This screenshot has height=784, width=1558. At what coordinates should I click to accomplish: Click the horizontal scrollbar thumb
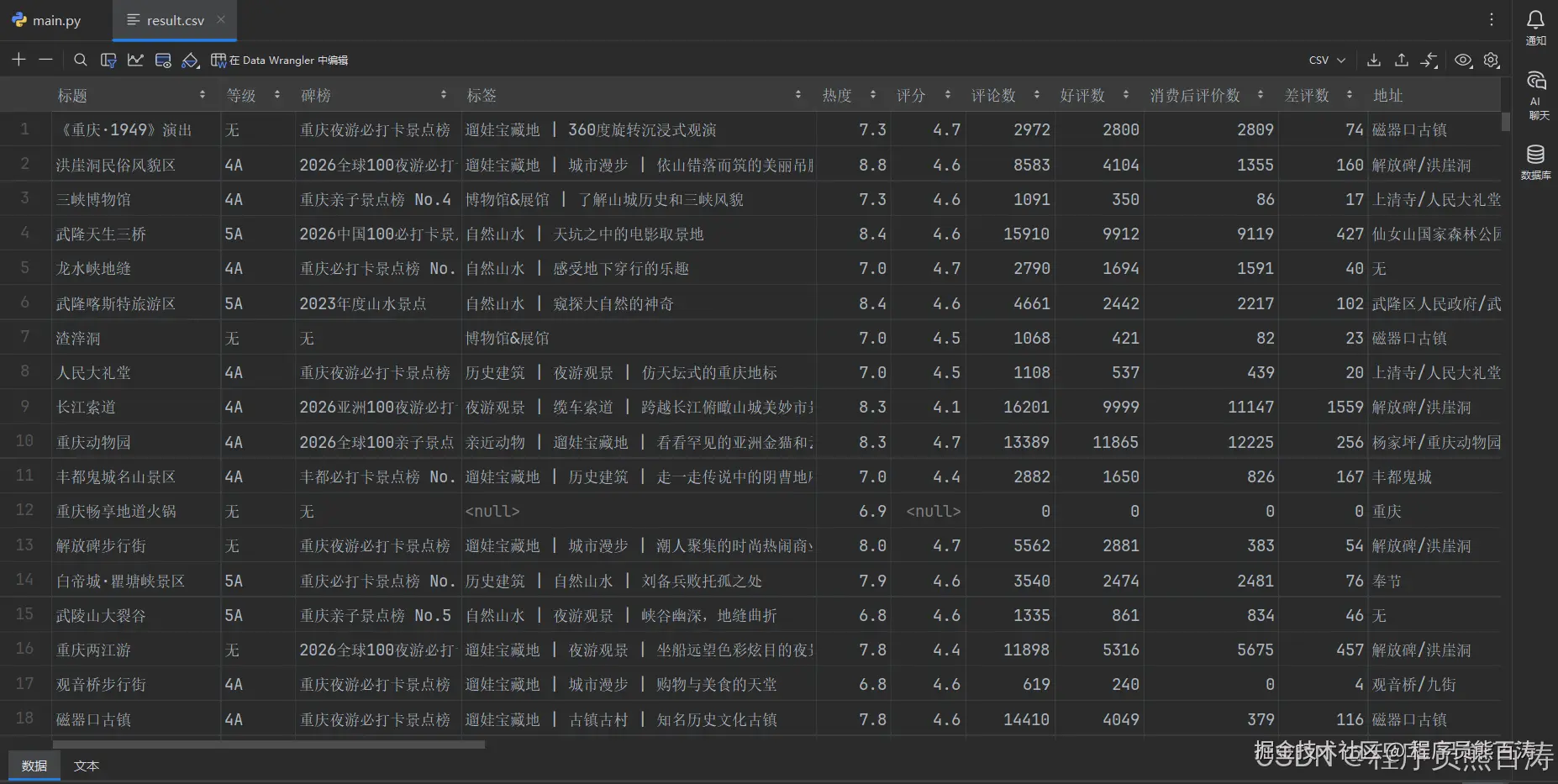[269, 745]
